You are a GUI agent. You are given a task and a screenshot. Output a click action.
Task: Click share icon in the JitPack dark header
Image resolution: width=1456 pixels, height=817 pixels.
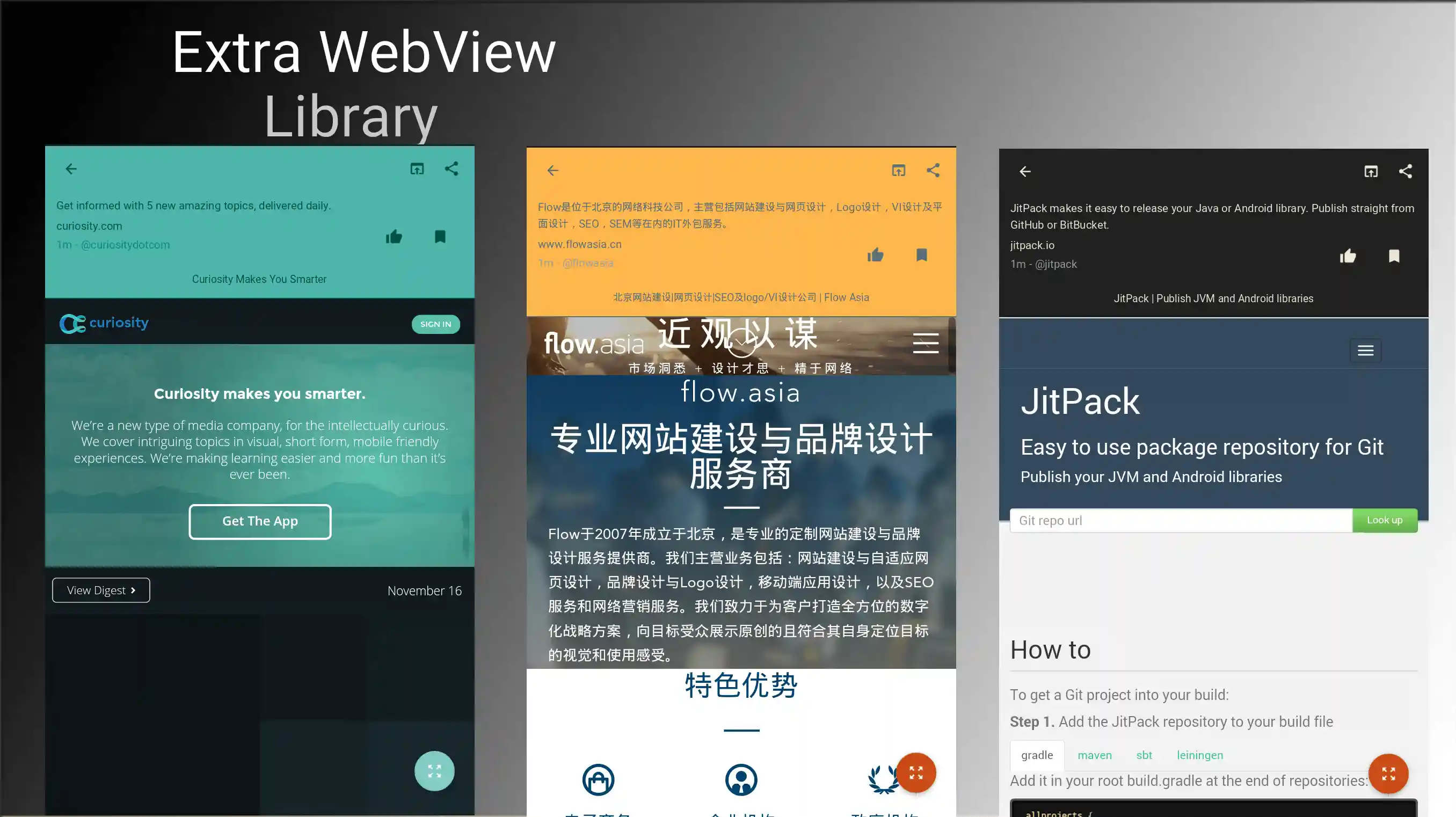(1406, 172)
